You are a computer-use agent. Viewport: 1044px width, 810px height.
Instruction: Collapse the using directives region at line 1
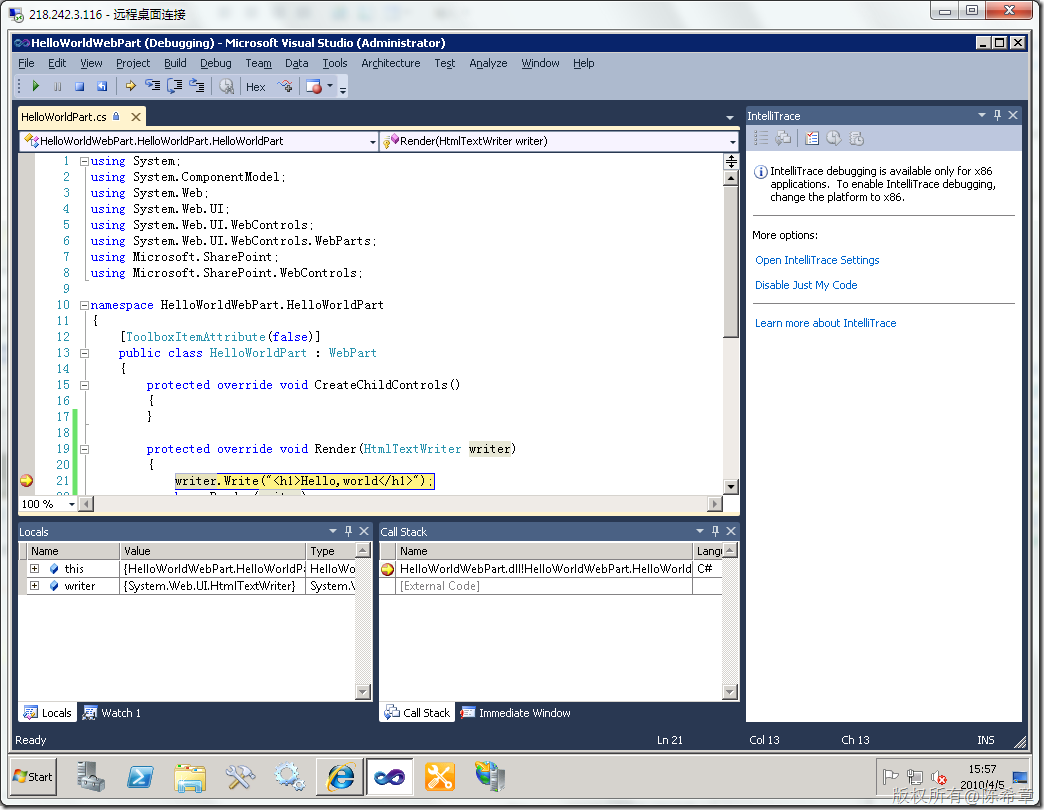tap(85, 161)
